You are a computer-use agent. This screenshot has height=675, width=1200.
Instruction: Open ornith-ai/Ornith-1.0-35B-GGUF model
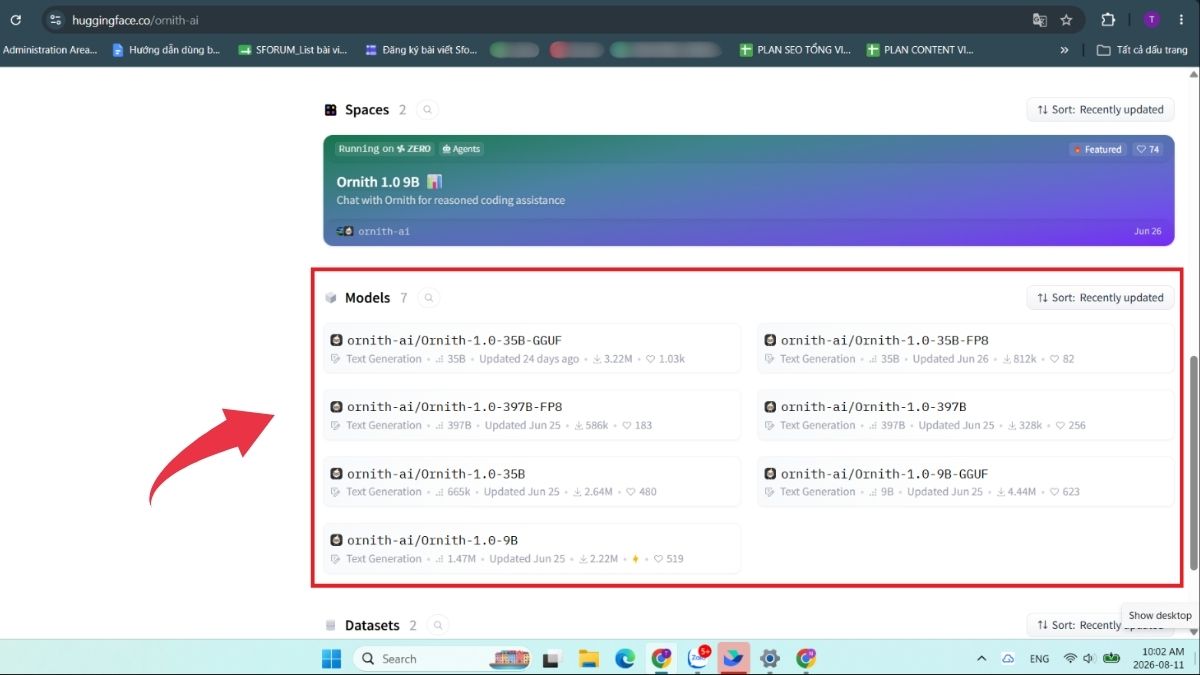coord(532,349)
